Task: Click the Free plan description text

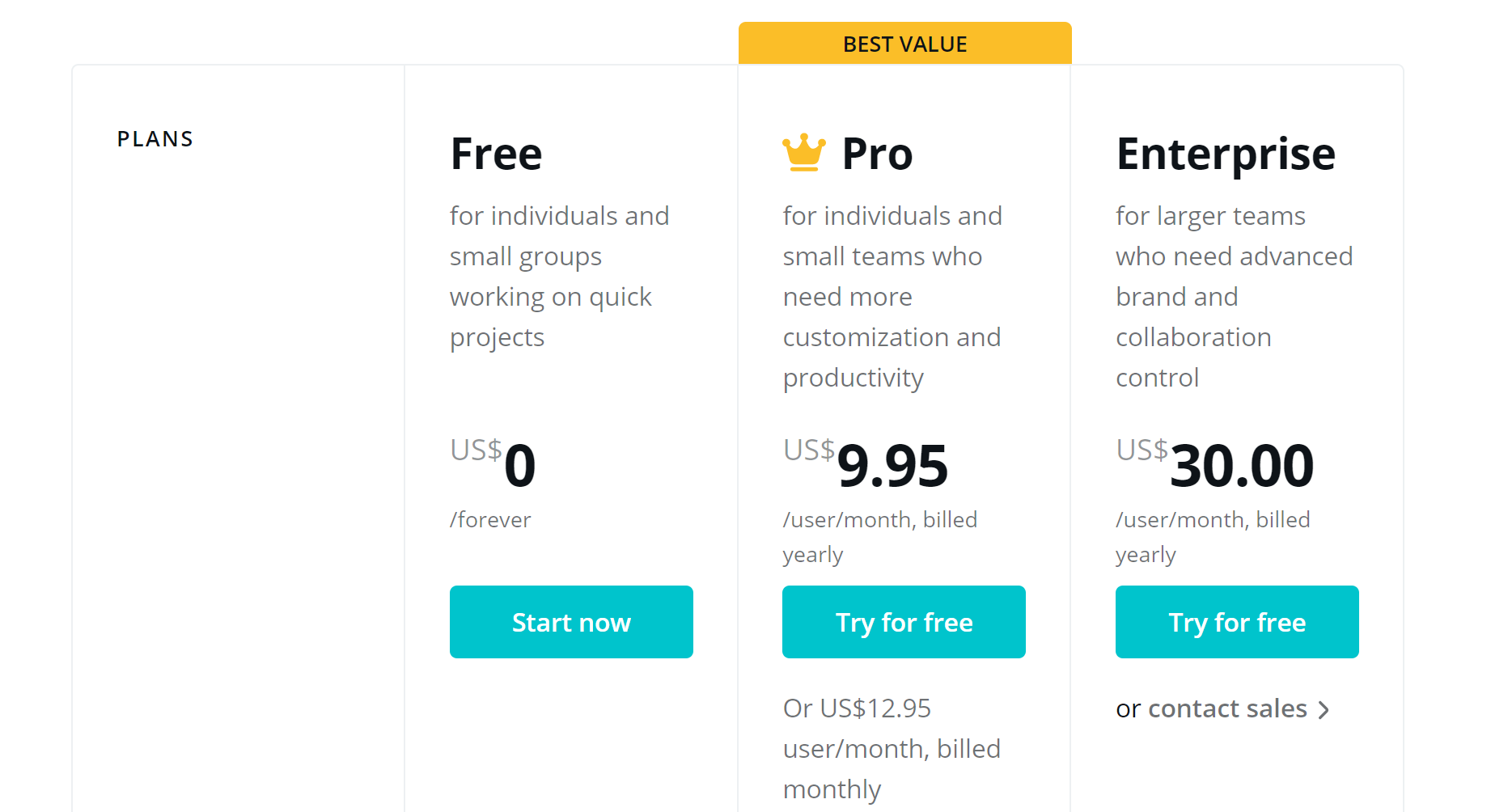Action: (x=559, y=275)
